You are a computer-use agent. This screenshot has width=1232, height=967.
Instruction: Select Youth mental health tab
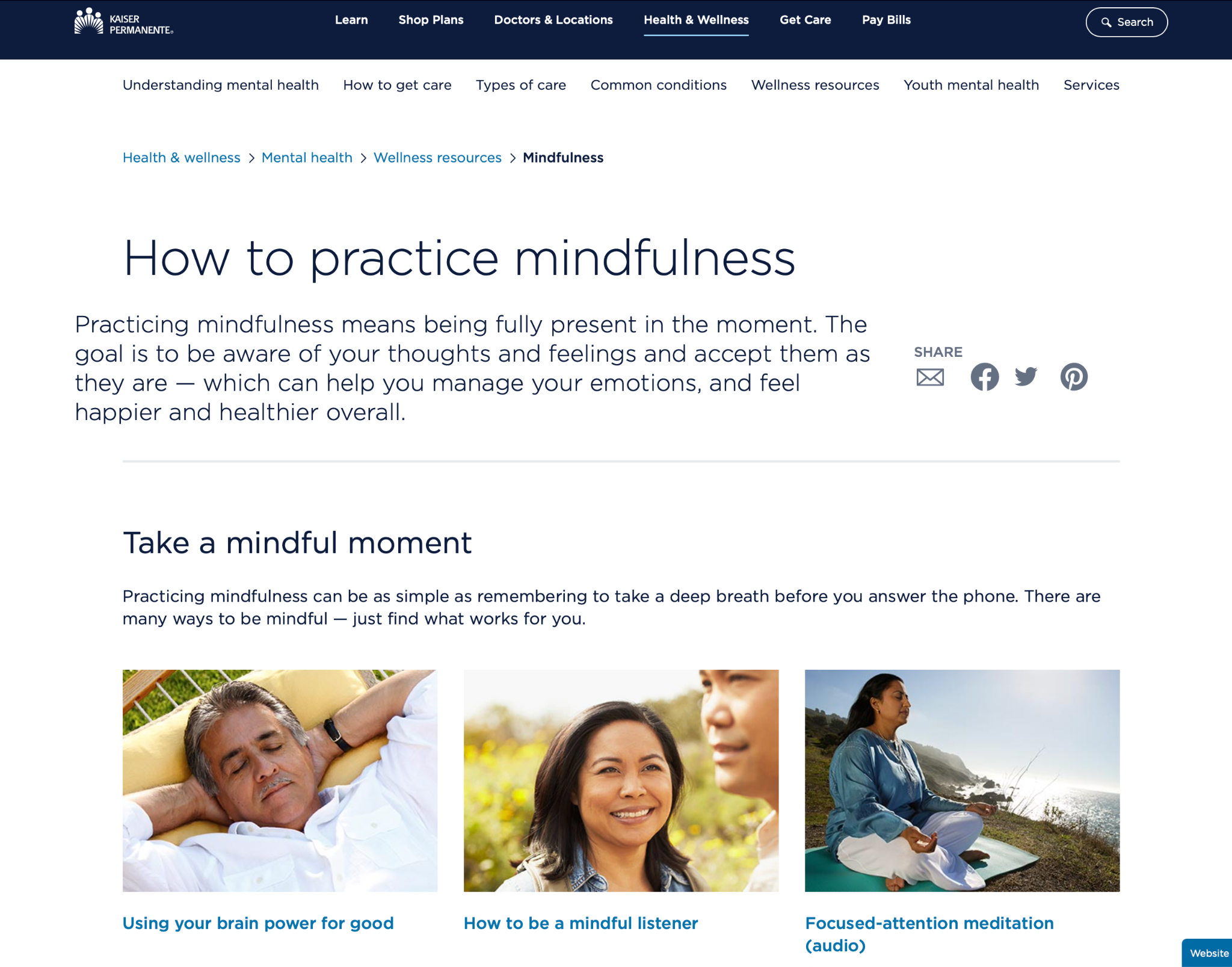click(971, 85)
